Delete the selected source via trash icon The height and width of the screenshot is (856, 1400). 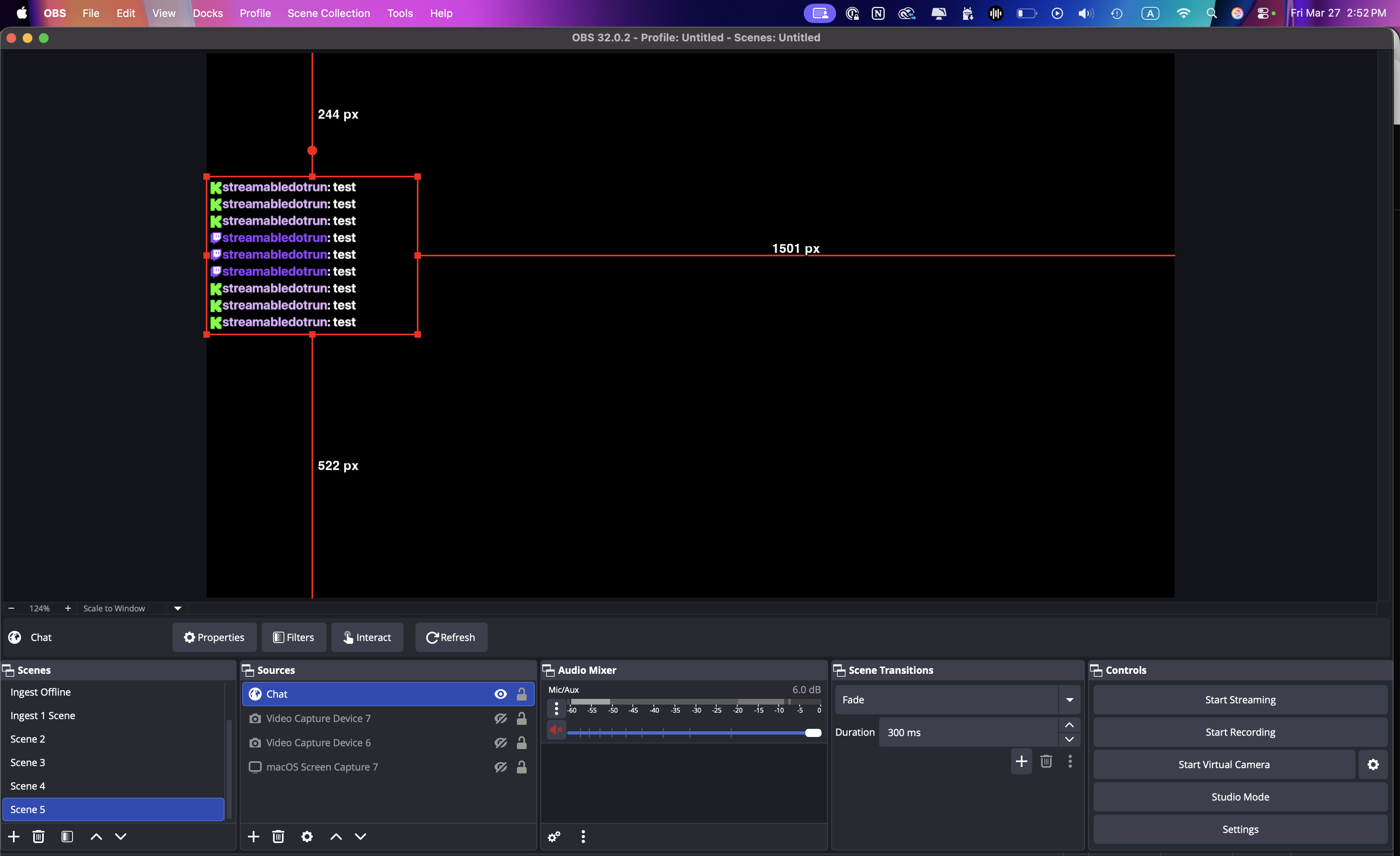click(278, 837)
